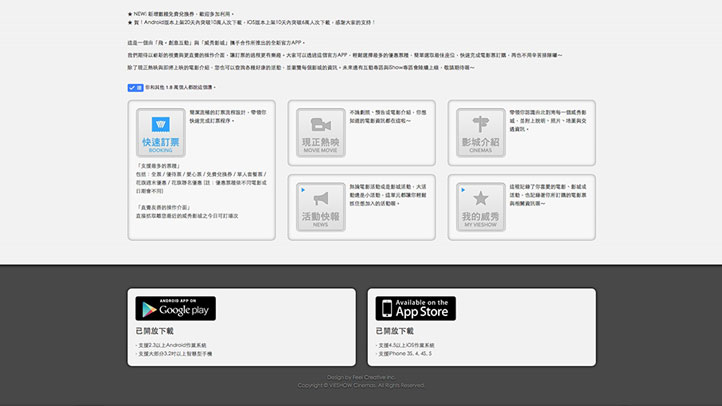Open the 快速訂票 Booking tile
This screenshot has width=722, height=406.
click(160, 133)
